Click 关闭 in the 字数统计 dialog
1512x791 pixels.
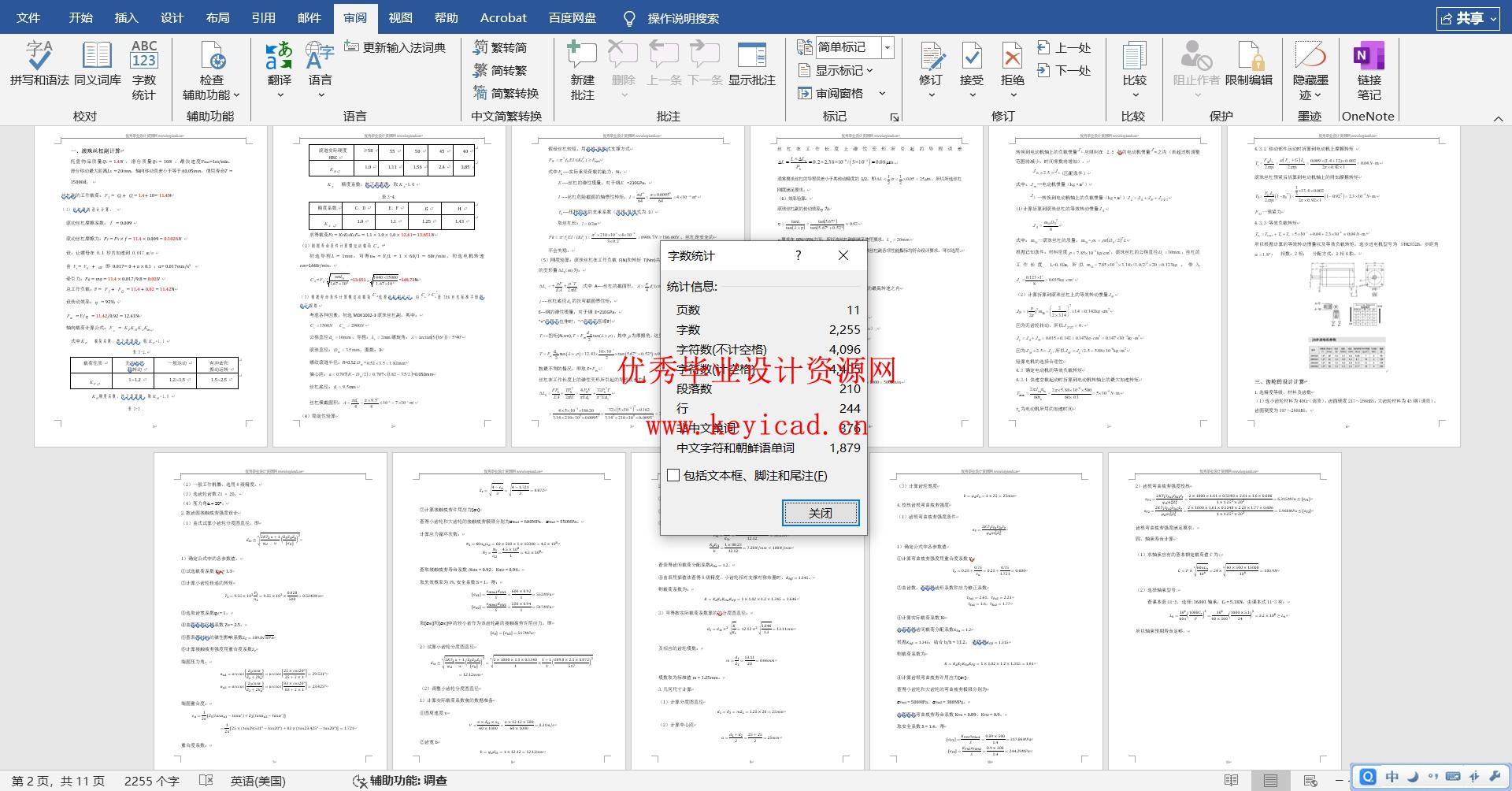(821, 513)
